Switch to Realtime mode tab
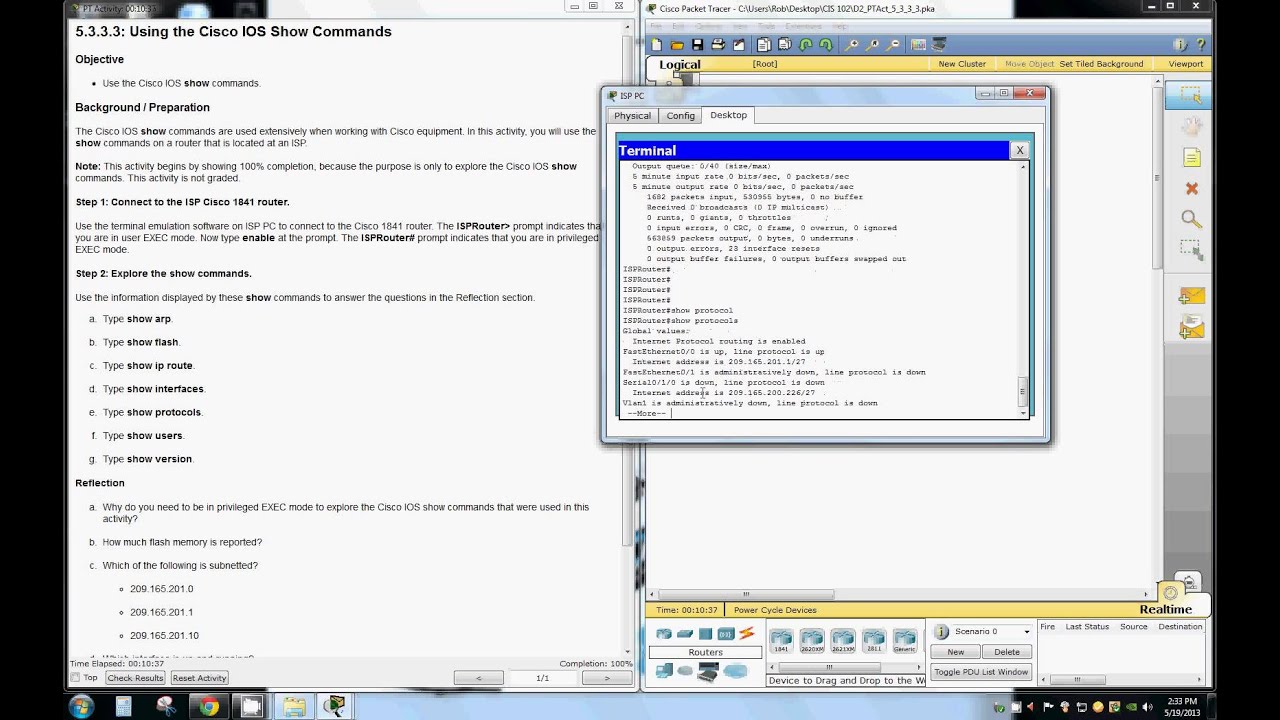The height and width of the screenshot is (720, 1280). 1165,610
